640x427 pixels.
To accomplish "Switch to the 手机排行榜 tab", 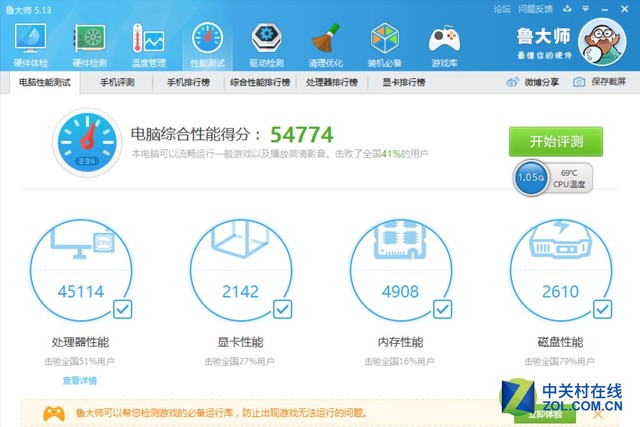I will tap(189, 82).
